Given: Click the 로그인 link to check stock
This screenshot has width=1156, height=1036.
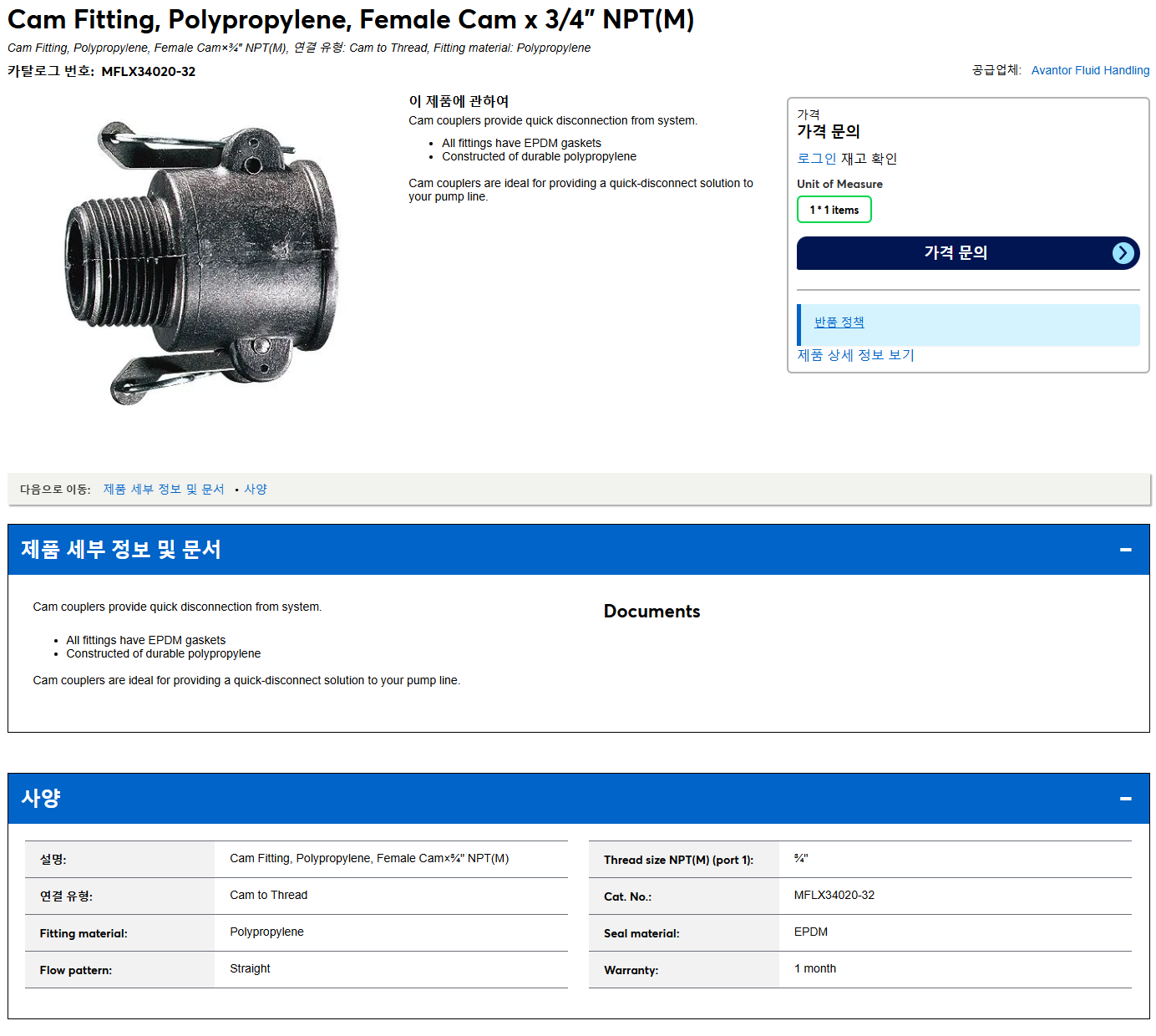Looking at the screenshot, I should tap(816, 159).
